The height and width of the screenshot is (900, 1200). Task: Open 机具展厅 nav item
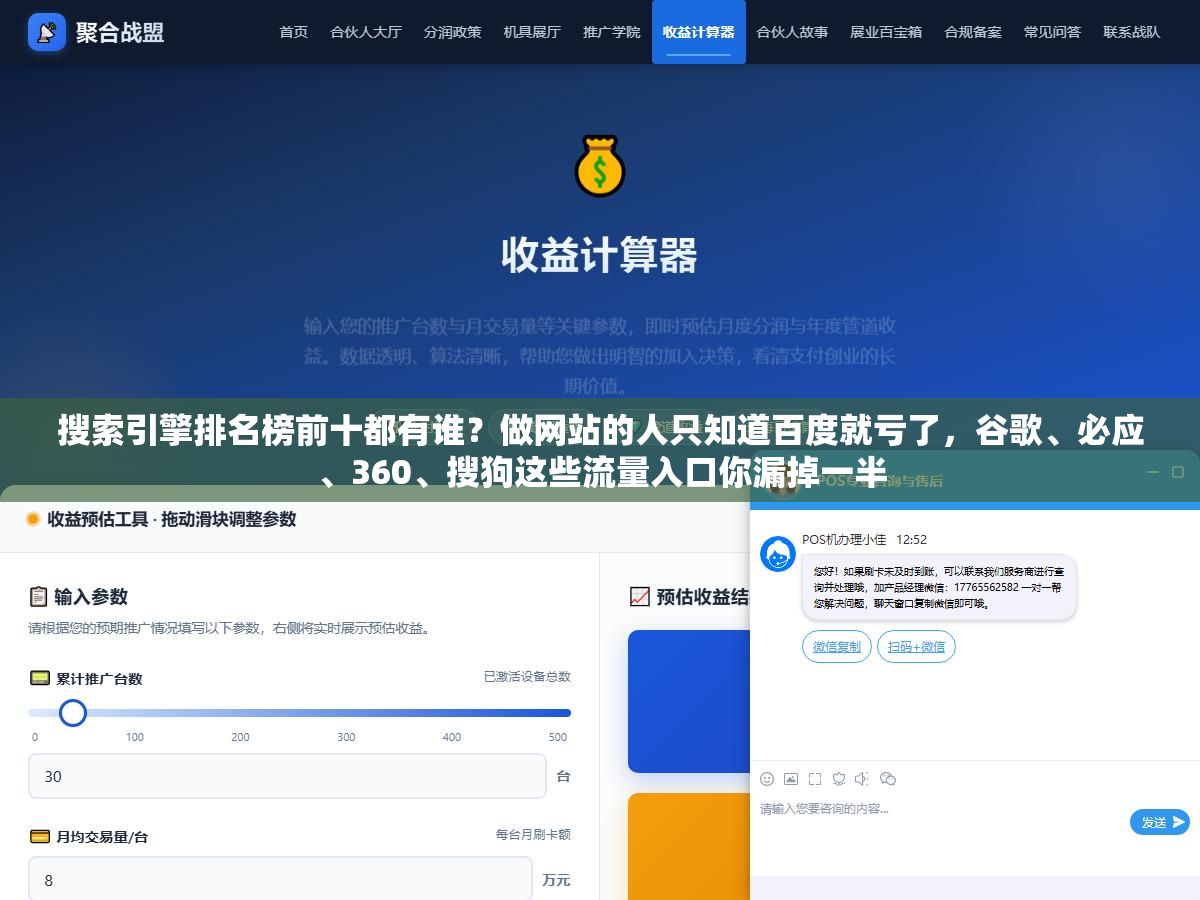(x=532, y=32)
